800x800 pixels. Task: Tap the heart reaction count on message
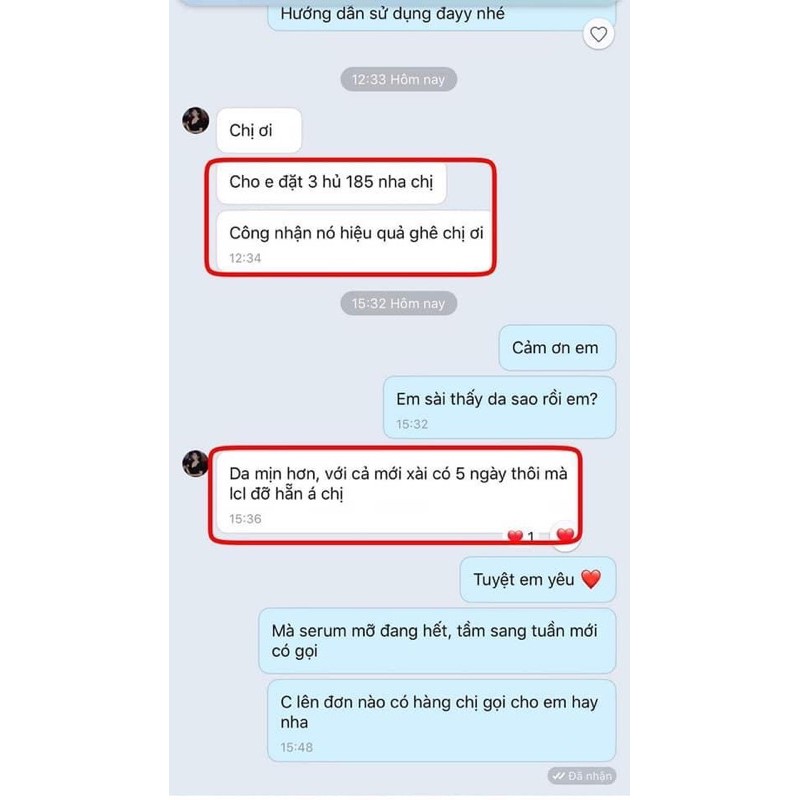coord(521,536)
